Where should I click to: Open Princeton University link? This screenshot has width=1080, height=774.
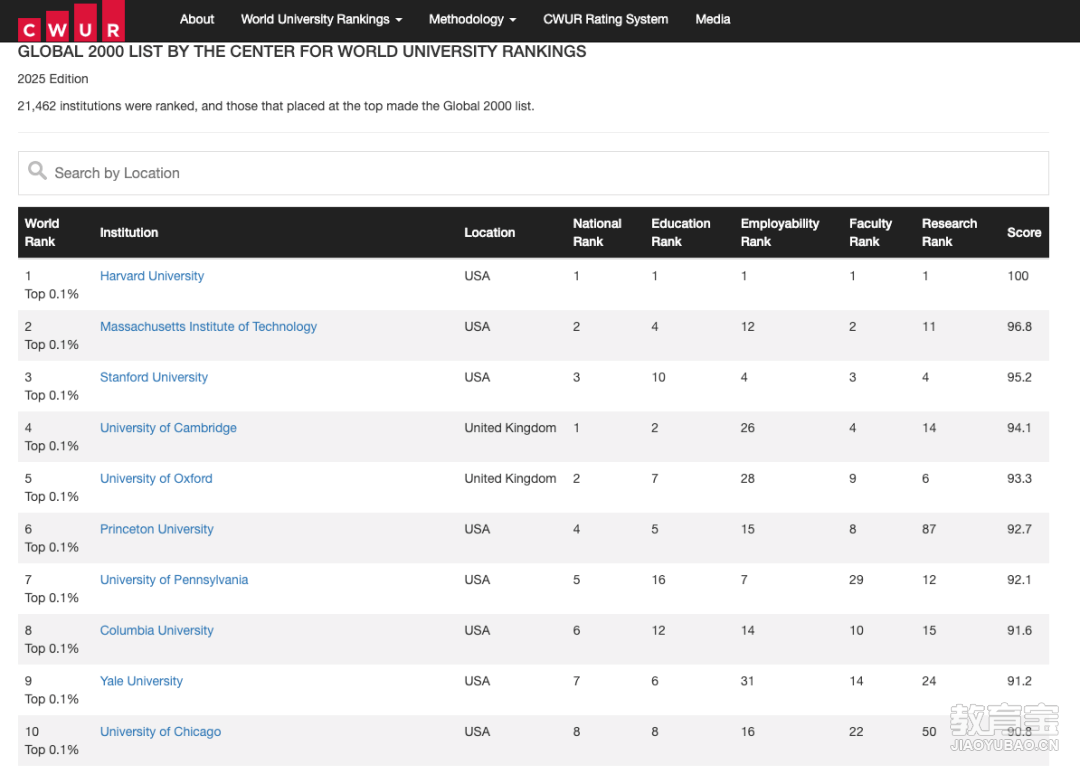pyautogui.click(x=157, y=529)
